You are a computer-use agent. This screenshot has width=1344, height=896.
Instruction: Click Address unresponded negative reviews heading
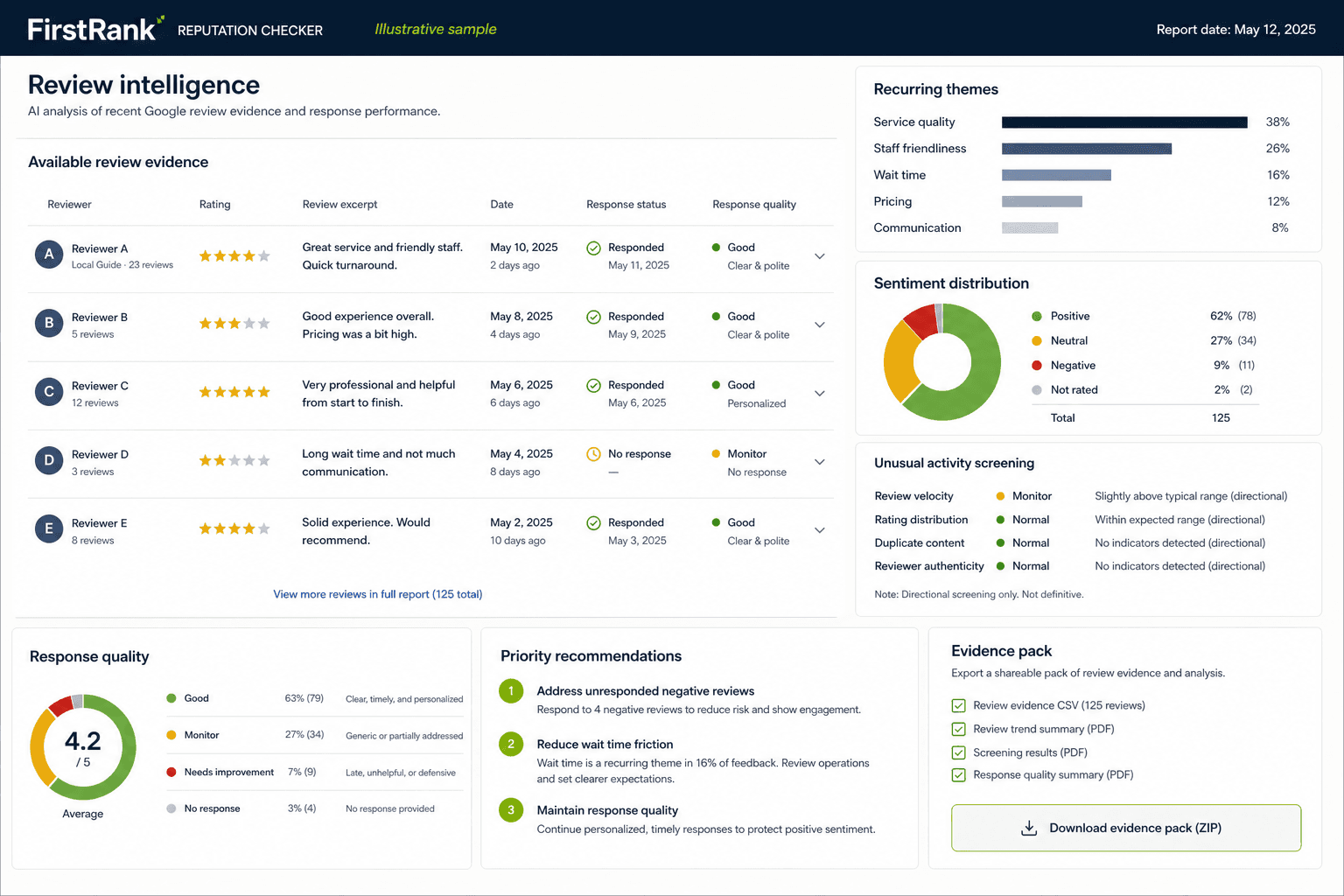[646, 691]
